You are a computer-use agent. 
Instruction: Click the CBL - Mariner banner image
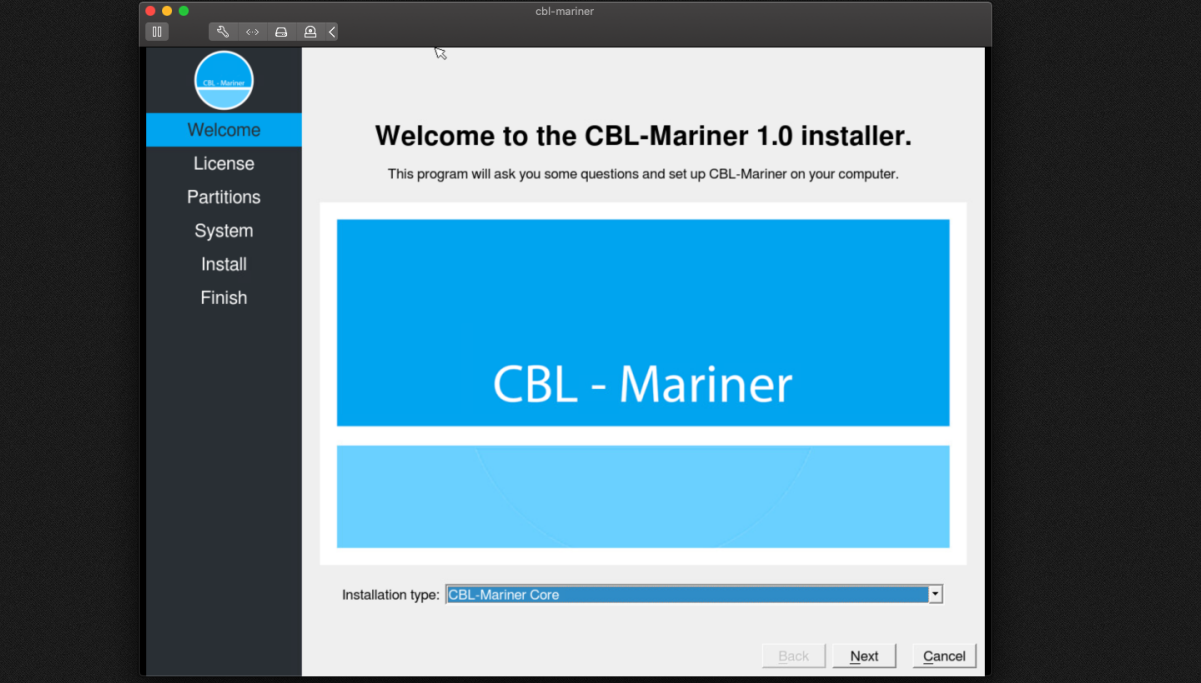(643, 384)
